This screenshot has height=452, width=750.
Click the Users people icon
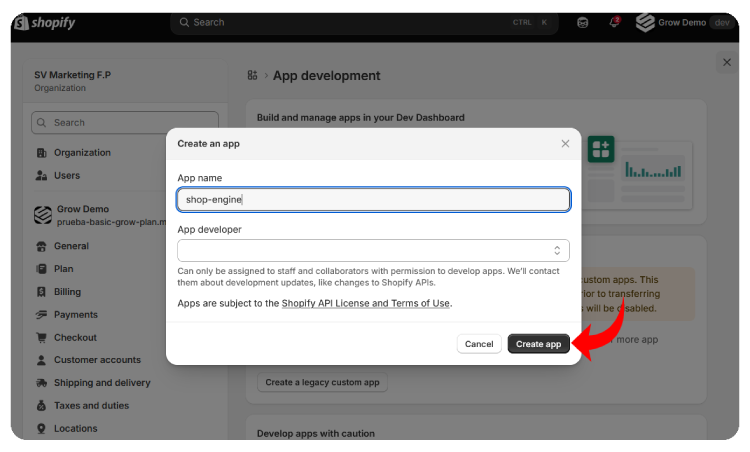pos(42,176)
